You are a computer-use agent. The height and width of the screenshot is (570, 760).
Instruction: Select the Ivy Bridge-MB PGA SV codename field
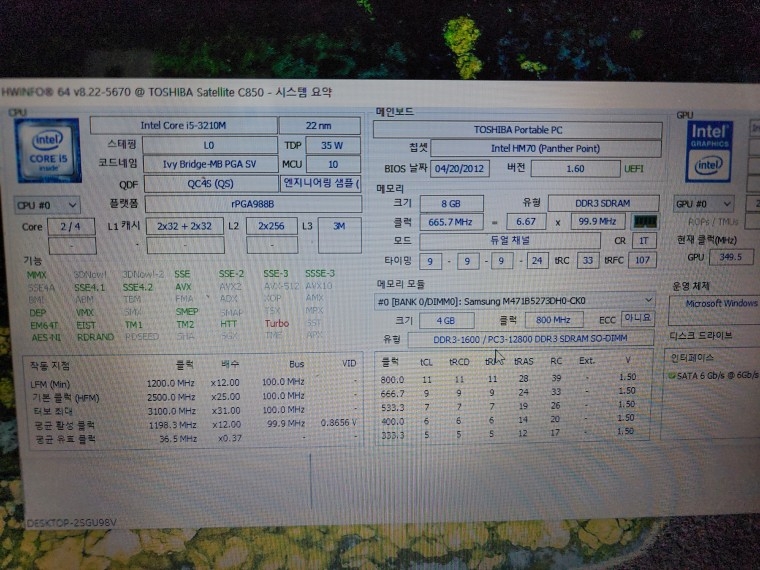tap(209, 164)
